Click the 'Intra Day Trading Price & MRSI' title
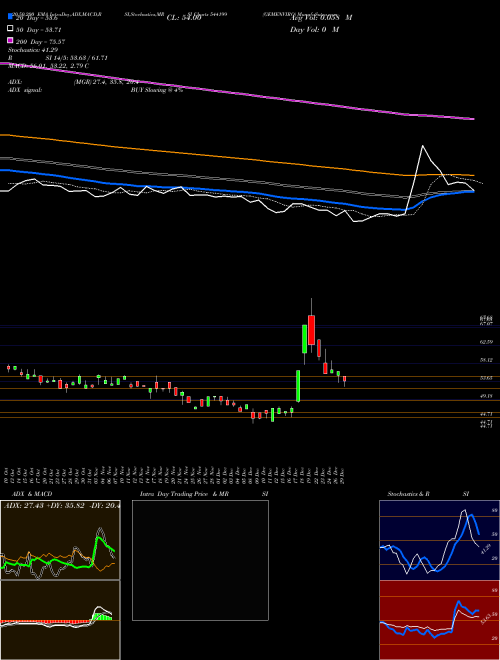The width and height of the screenshot is (500, 660). [204, 494]
